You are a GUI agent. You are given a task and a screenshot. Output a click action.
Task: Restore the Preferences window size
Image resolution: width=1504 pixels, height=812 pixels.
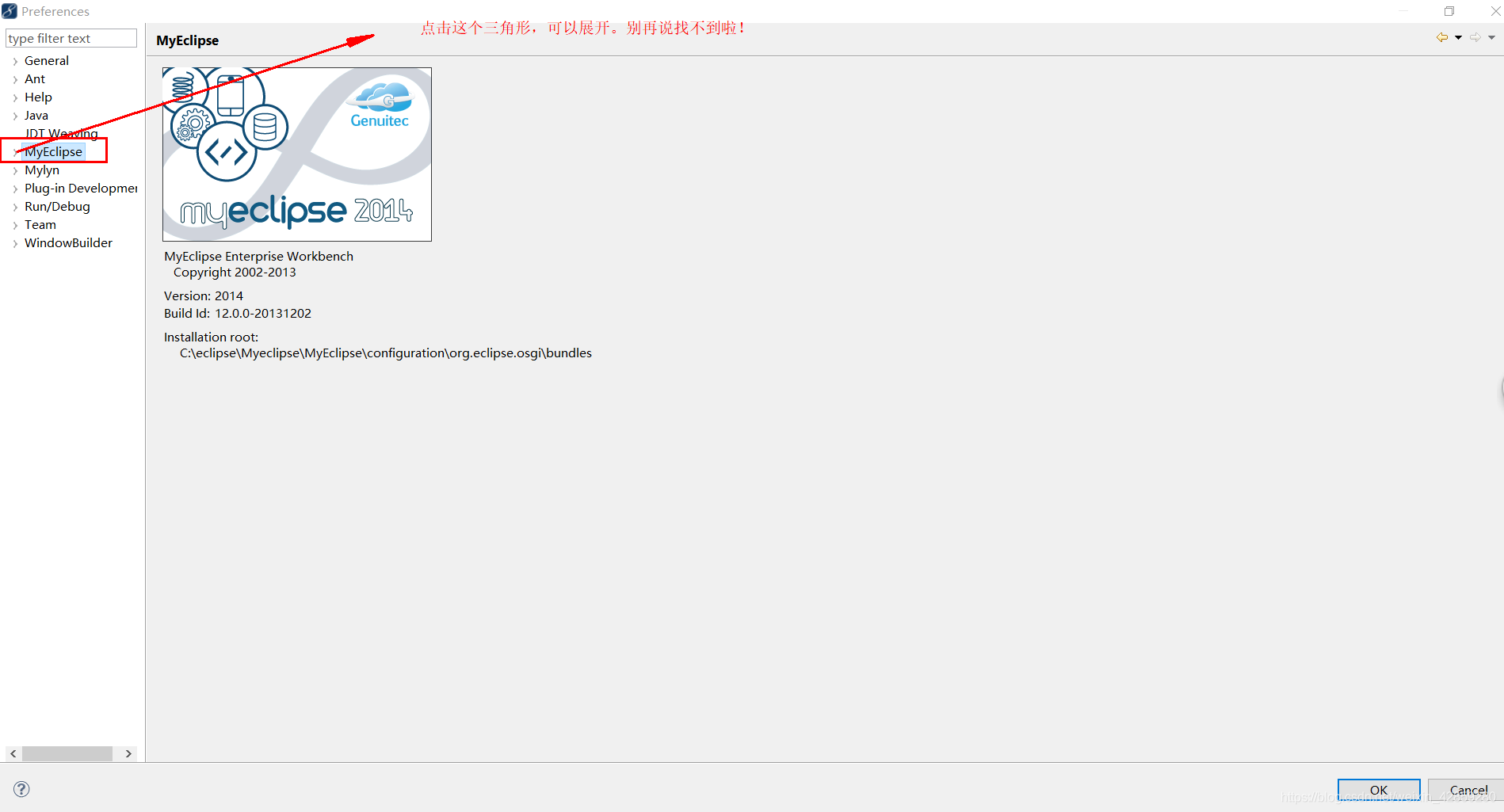click(1449, 11)
